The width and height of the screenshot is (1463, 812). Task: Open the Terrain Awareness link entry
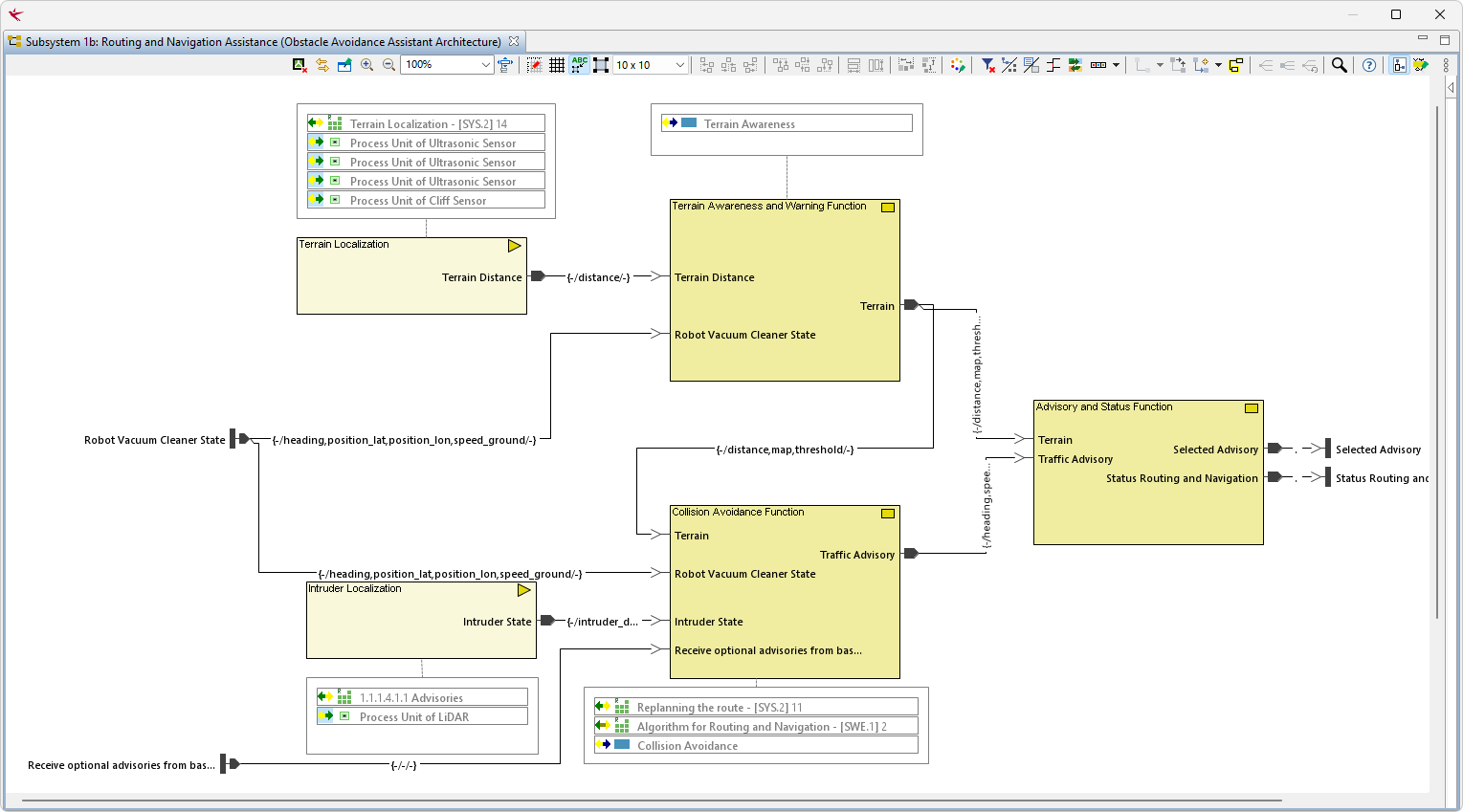[787, 123]
